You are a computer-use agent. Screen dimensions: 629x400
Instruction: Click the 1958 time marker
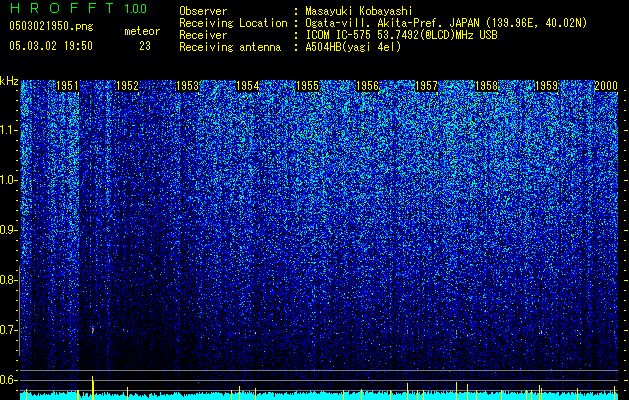tap(487, 86)
